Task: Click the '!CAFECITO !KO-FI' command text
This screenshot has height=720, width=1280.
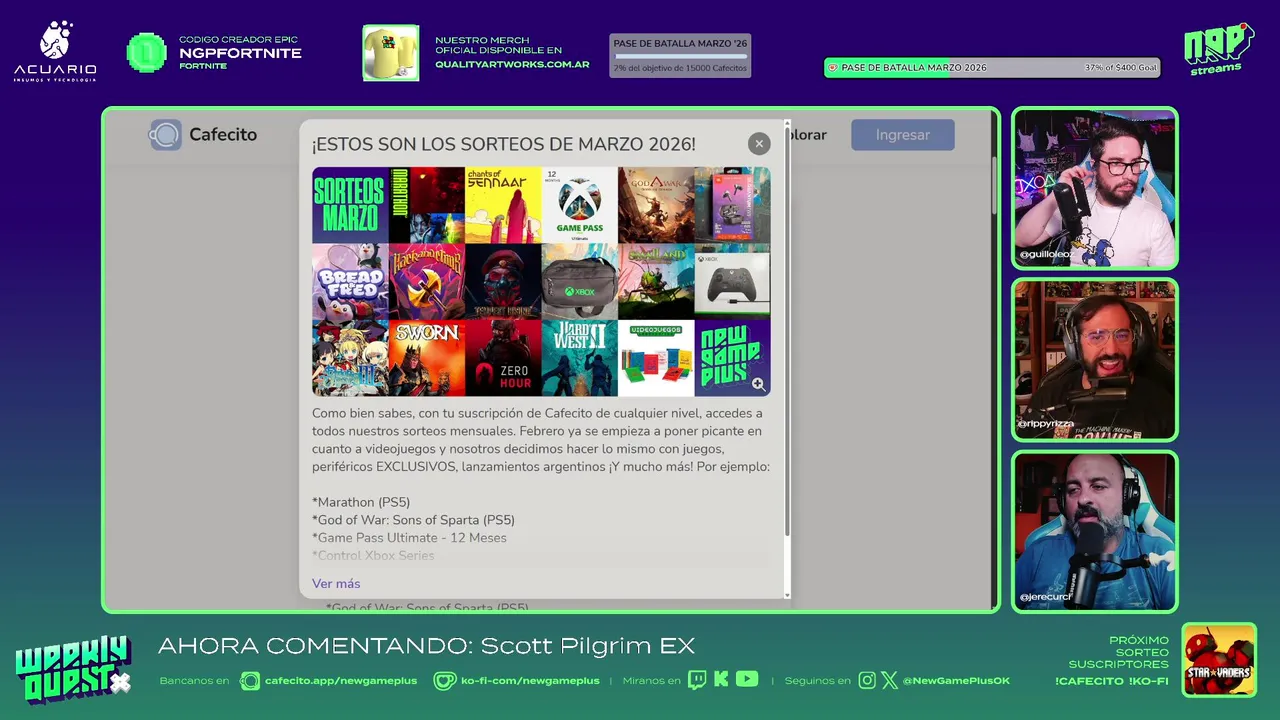Action: click(1112, 682)
